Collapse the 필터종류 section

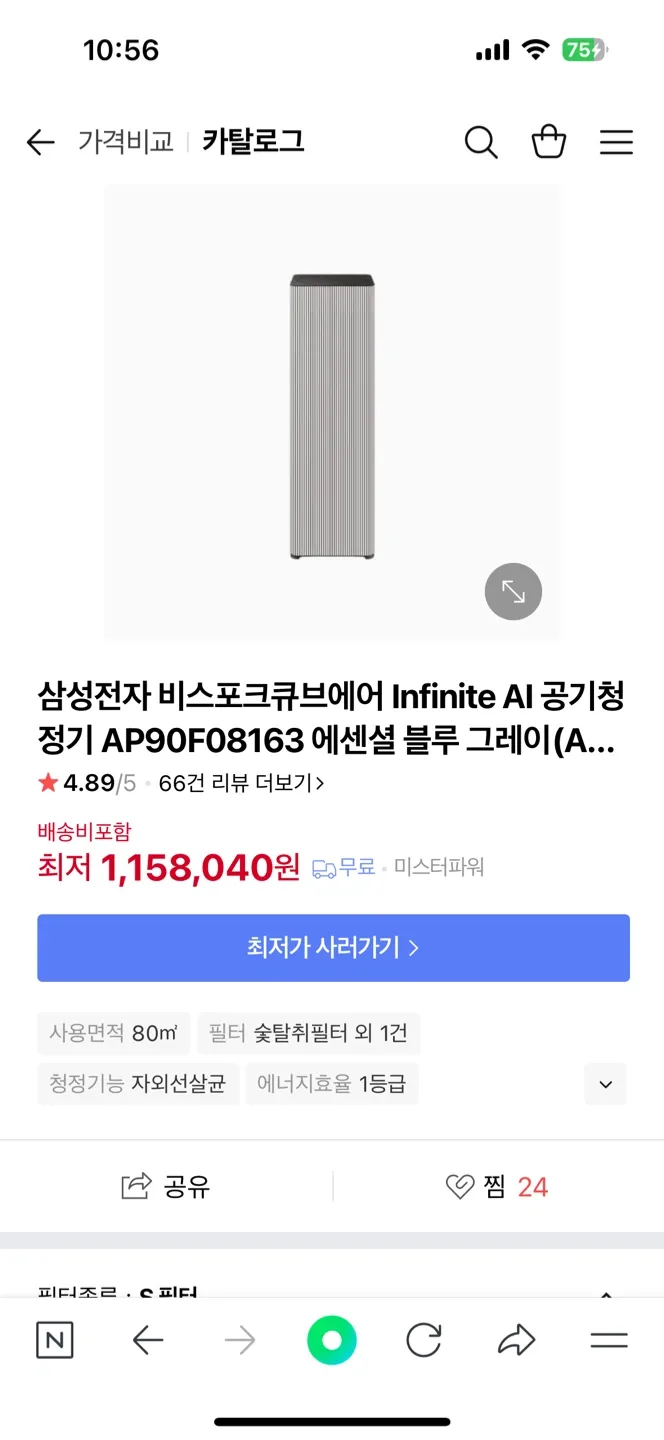(x=605, y=1292)
